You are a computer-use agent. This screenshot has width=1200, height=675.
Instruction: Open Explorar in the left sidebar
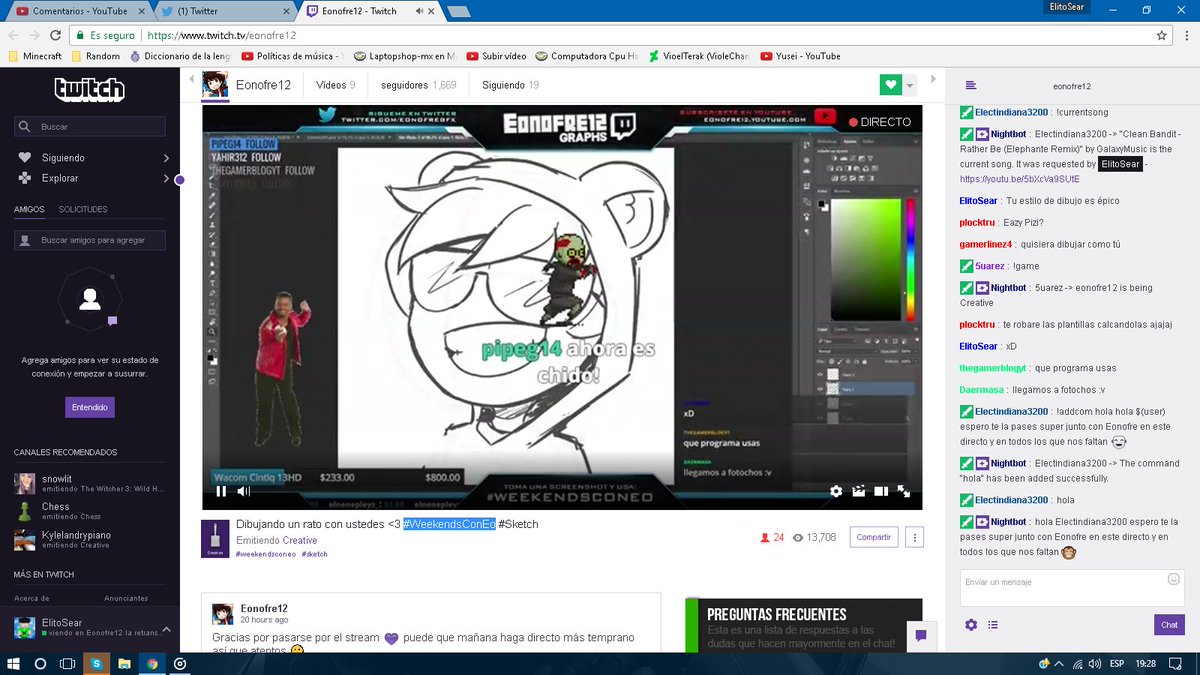point(59,178)
